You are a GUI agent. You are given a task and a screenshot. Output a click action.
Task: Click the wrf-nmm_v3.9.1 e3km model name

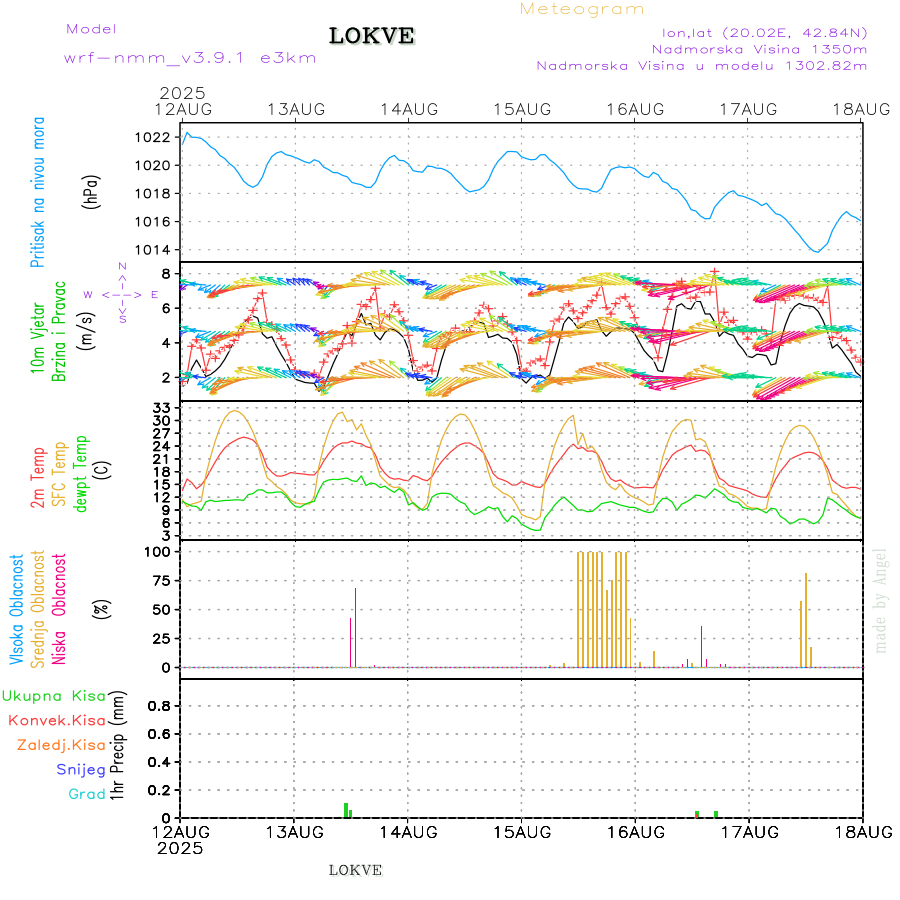[x=190, y=57]
